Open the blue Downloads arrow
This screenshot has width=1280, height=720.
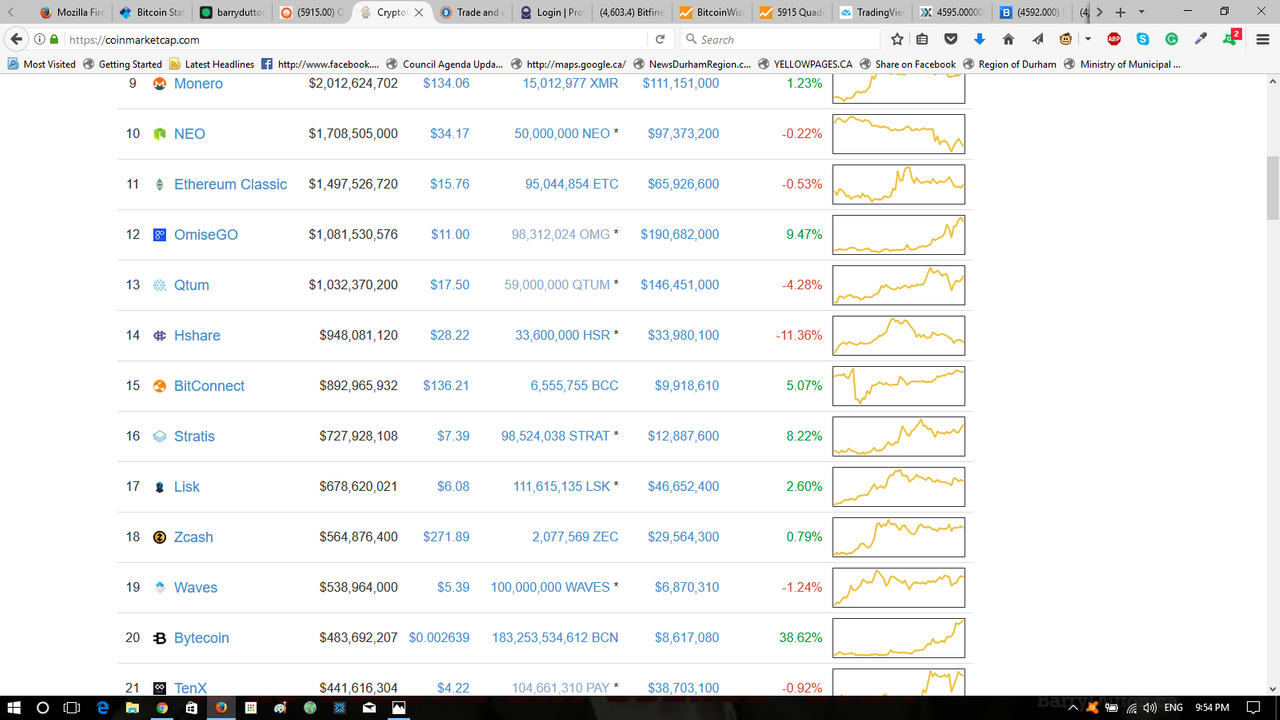[978, 39]
